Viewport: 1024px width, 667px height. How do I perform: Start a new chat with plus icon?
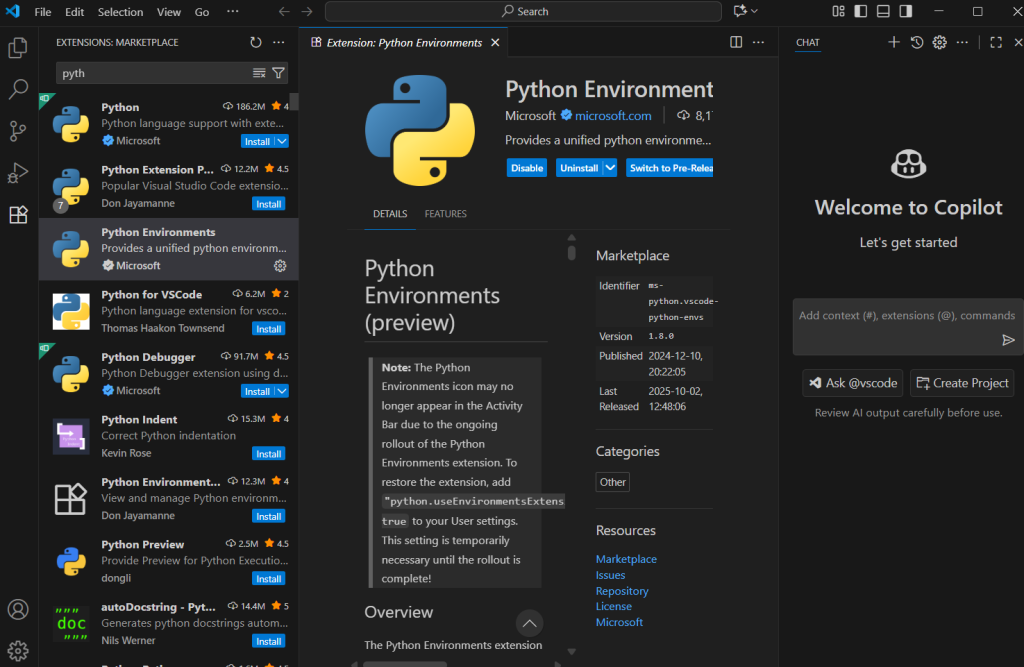[x=894, y=42]
